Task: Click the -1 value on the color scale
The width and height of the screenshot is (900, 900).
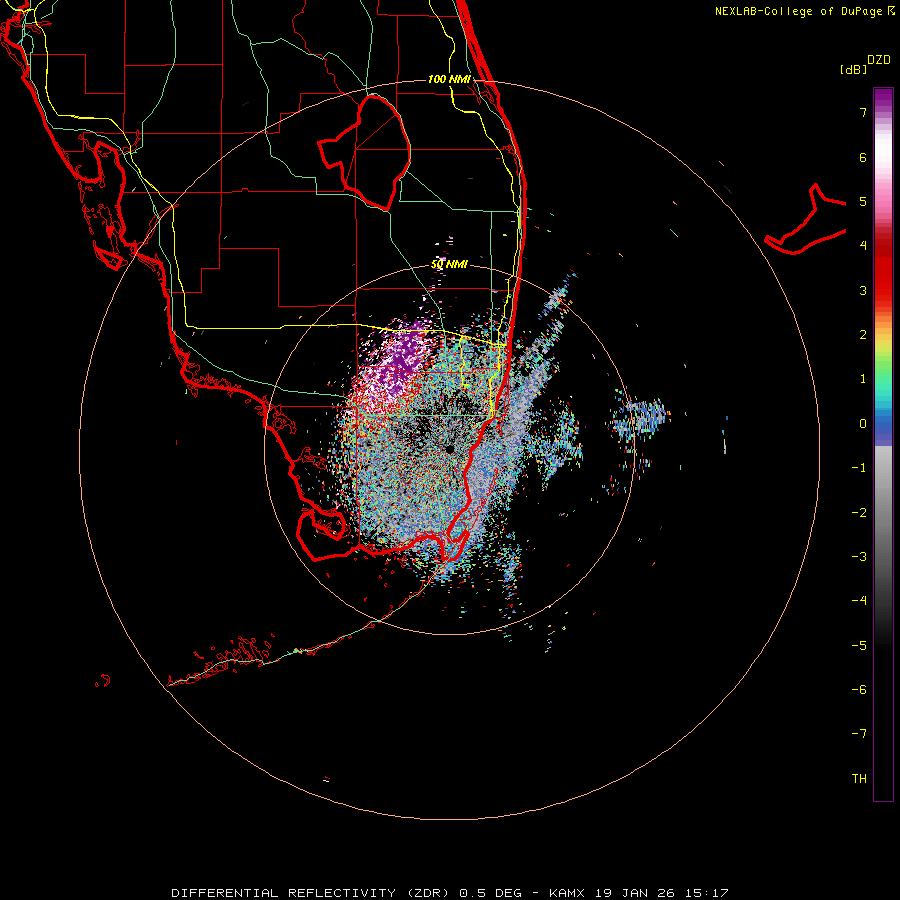Action: tap(859, 468)
